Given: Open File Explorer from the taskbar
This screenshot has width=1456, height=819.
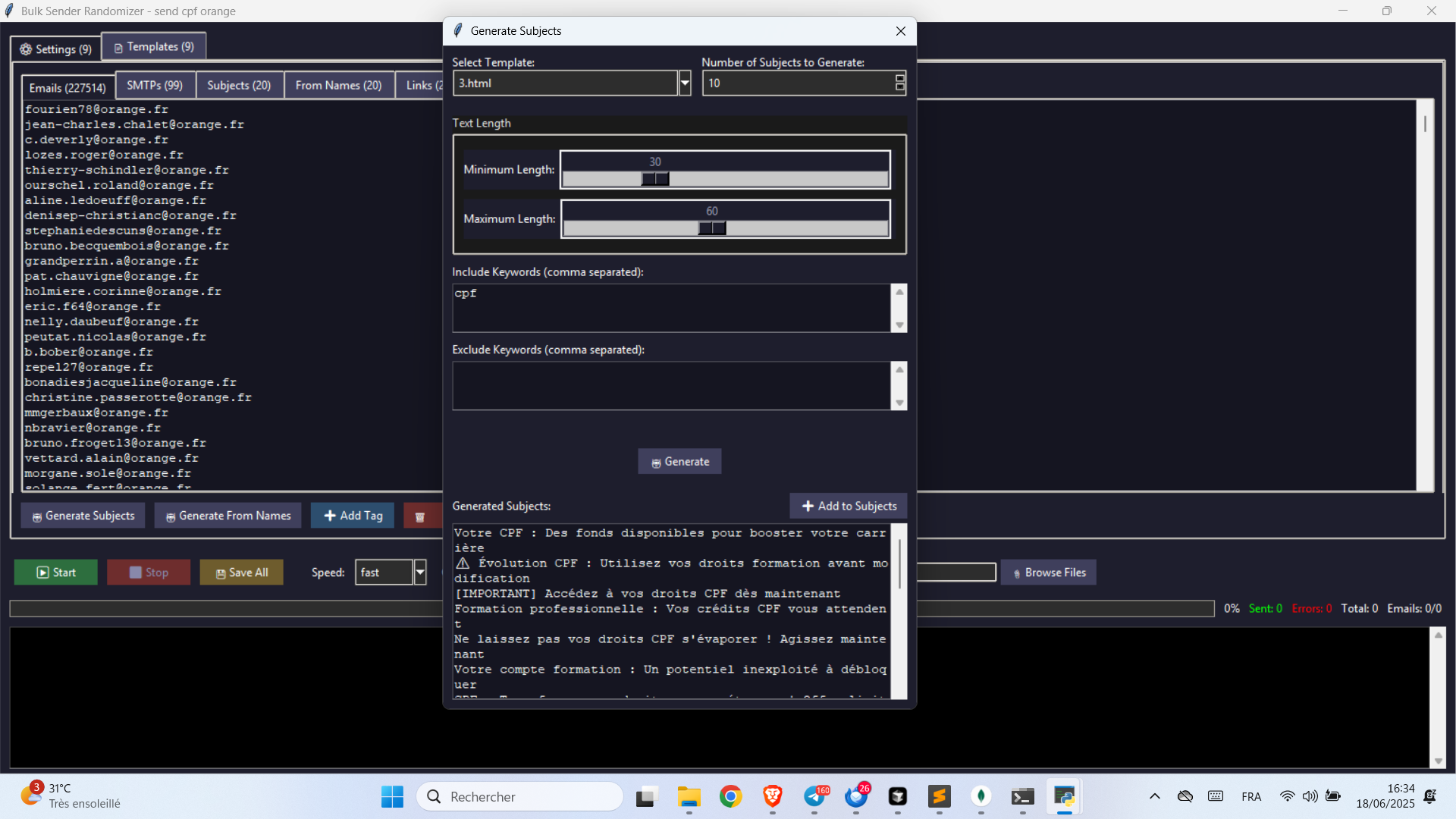Looking at the screenshot, I should click(x=689, y=796).
